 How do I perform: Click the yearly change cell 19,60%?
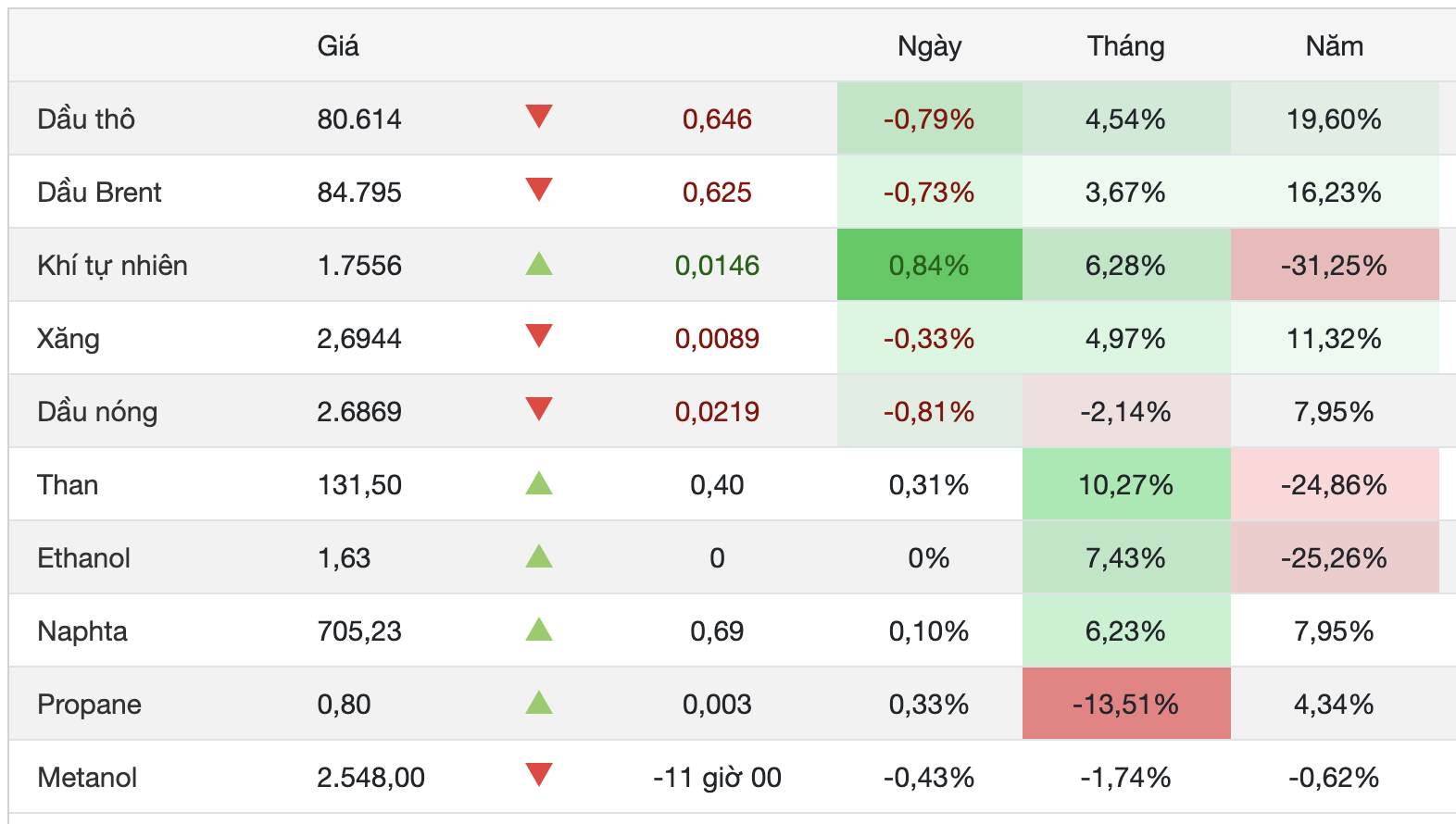[x=1335, y=119]
